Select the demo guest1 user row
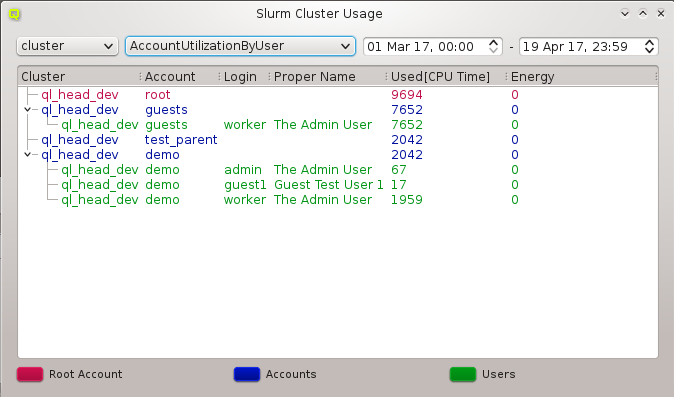This screenshot has width=674, height=397. 338,185
